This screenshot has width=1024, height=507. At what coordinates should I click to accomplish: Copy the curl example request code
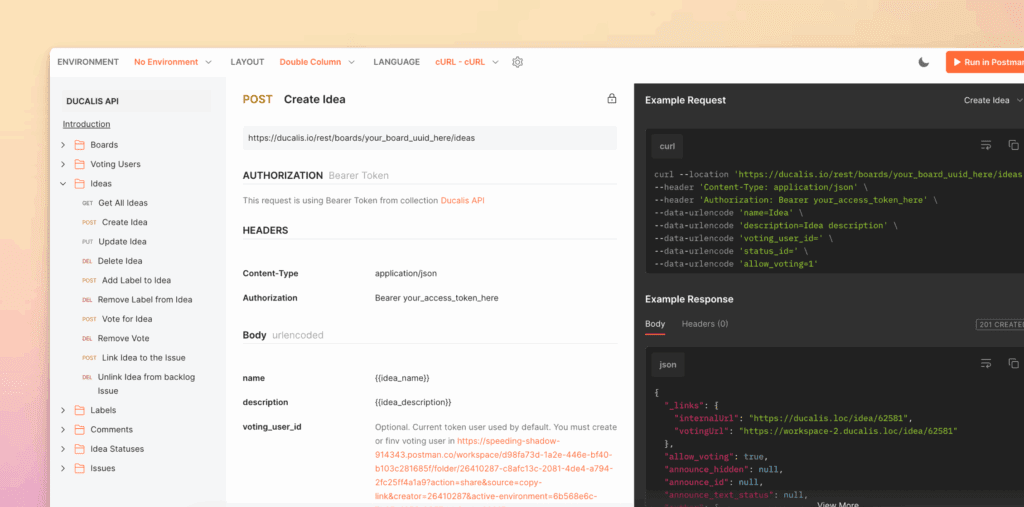[x=1013, y=145]
